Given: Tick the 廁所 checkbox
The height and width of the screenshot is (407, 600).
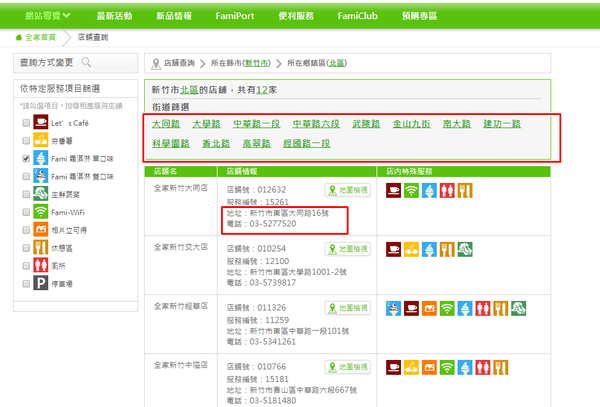Looking at the screenshot, I should pos(26,265).
